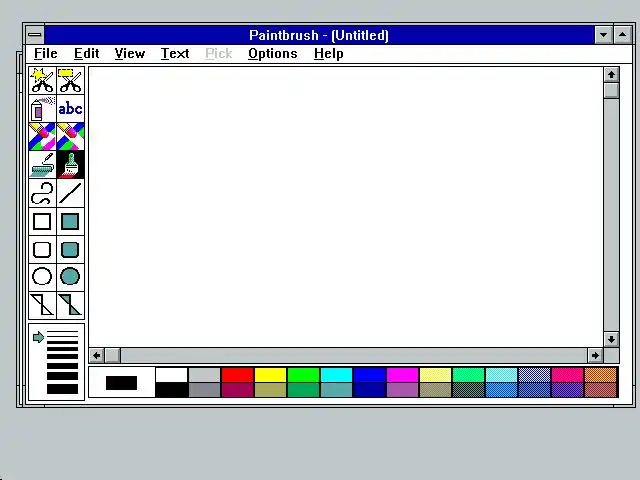
Task: Pick the hot pink palette color
Action: pyautogui.click(x=567, y=375)
